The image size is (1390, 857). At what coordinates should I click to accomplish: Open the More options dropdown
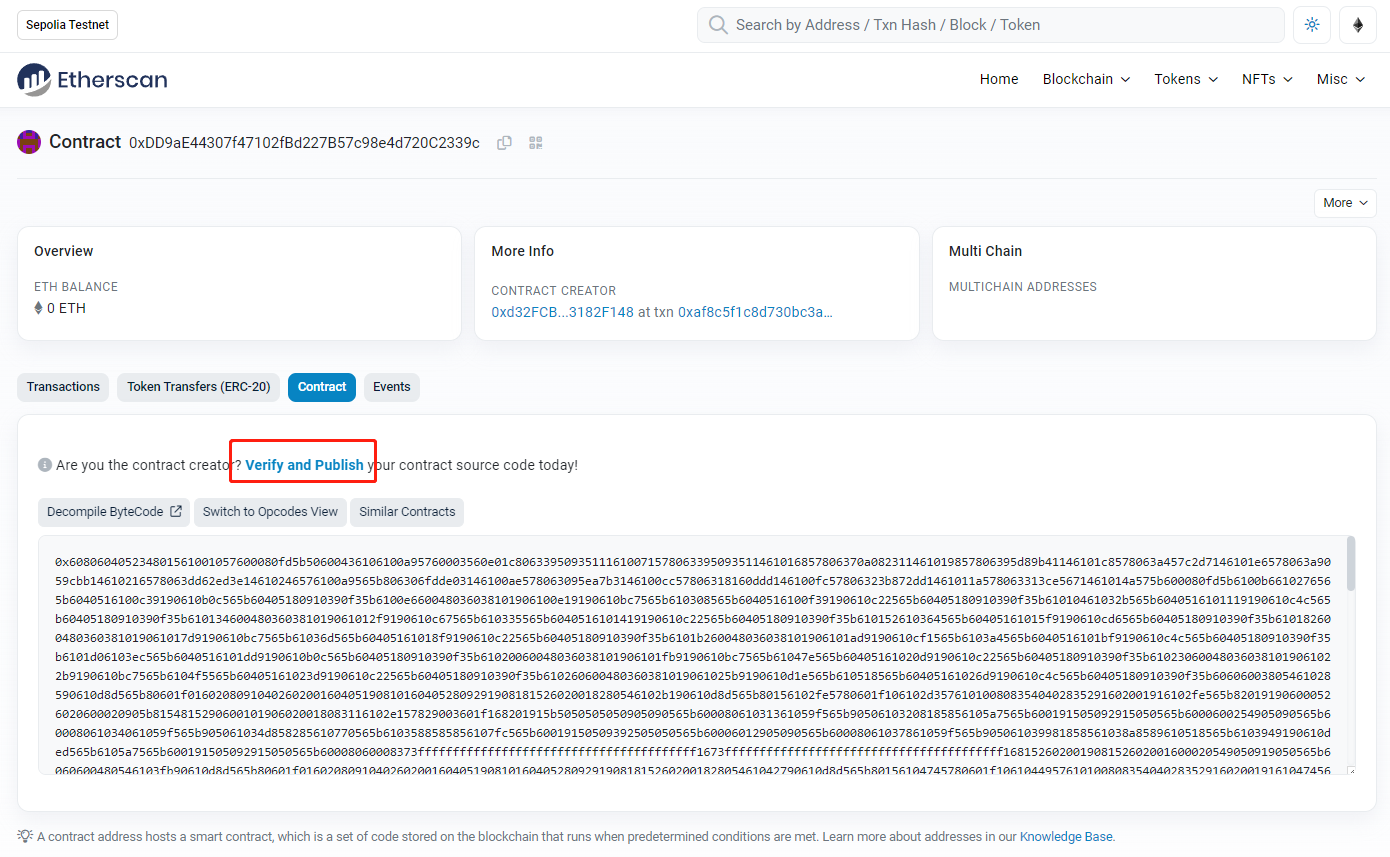1345,203
